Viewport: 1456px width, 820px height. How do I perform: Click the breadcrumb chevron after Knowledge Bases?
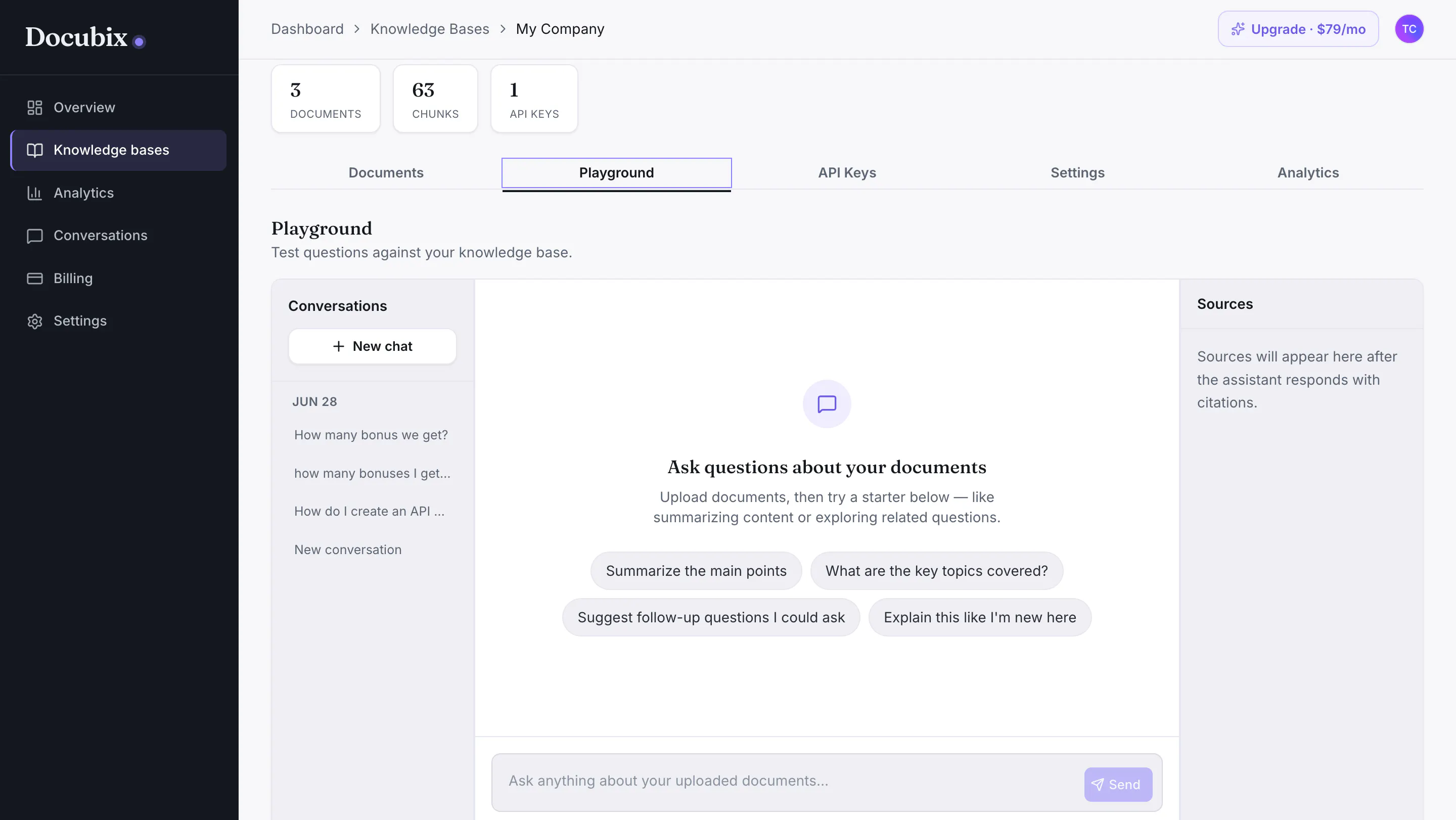point(503,29)
